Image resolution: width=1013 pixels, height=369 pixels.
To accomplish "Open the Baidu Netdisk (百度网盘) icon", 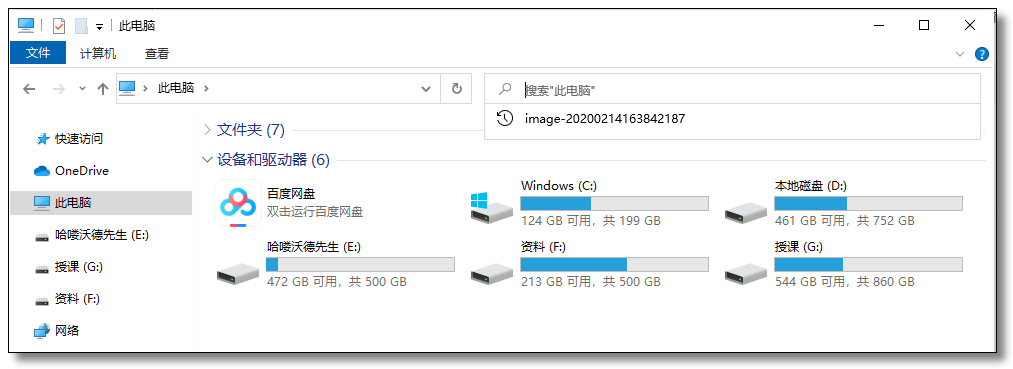I will pos(238,203).
